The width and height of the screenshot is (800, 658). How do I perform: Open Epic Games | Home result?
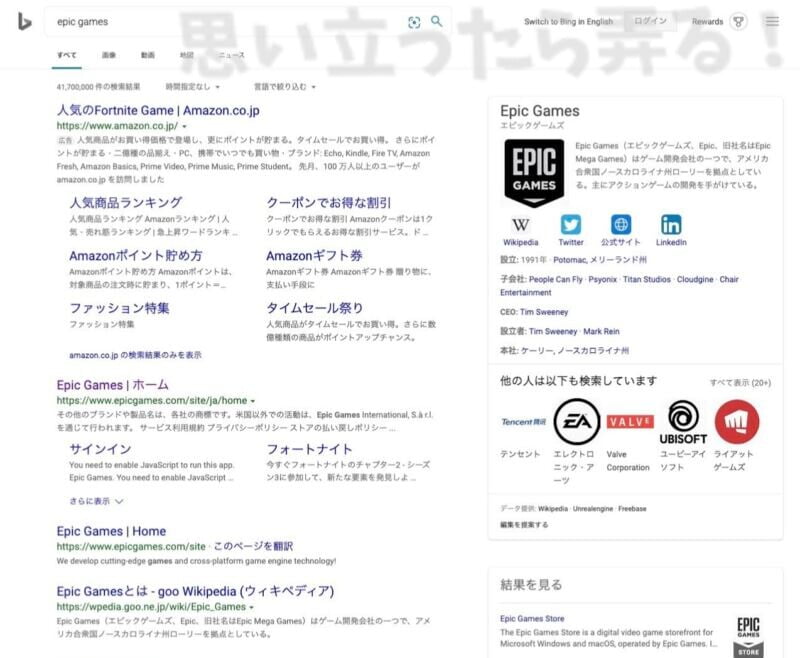coord(111,531)
